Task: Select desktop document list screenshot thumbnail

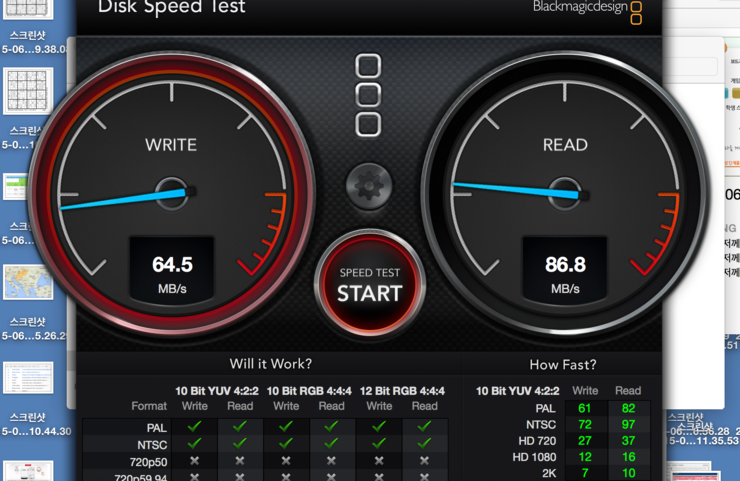Action: tap(28, 378)
